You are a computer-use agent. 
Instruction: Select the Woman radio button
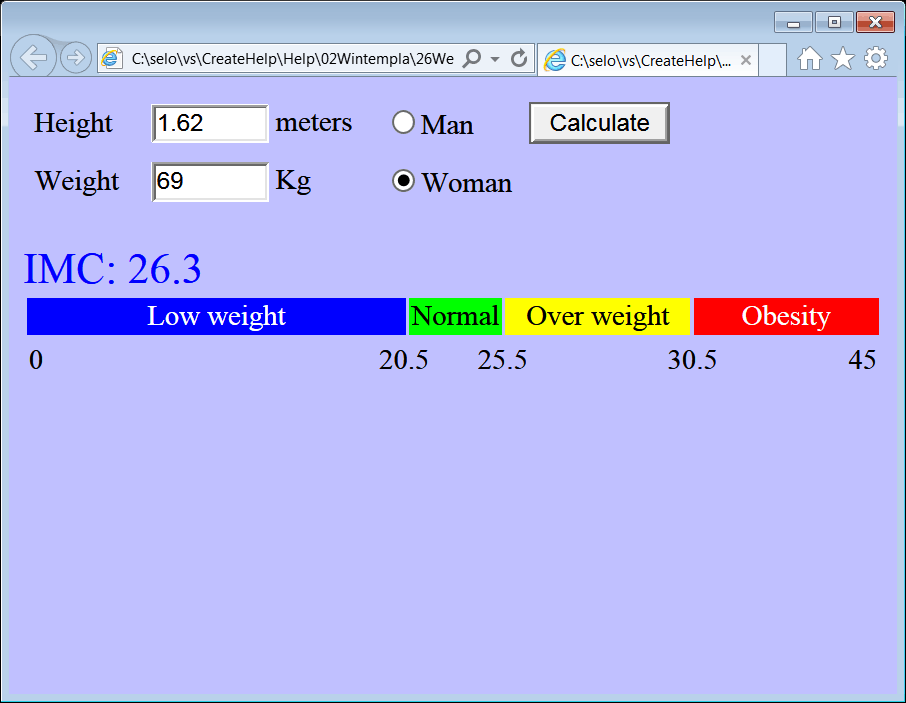click(403, 181)
